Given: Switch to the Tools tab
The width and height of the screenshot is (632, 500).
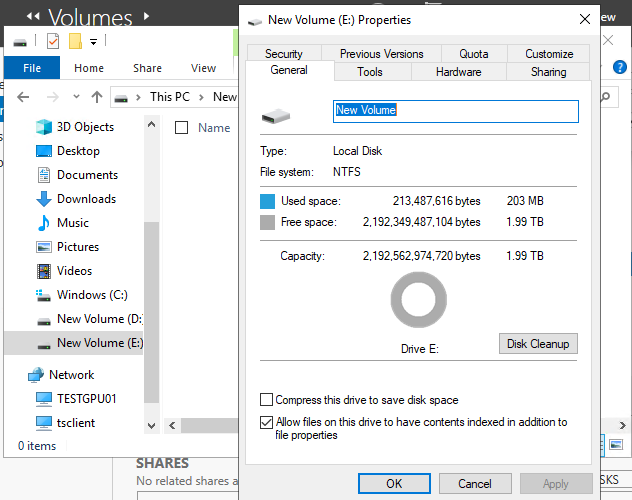Looking at the screenshot, I should 370,72.
